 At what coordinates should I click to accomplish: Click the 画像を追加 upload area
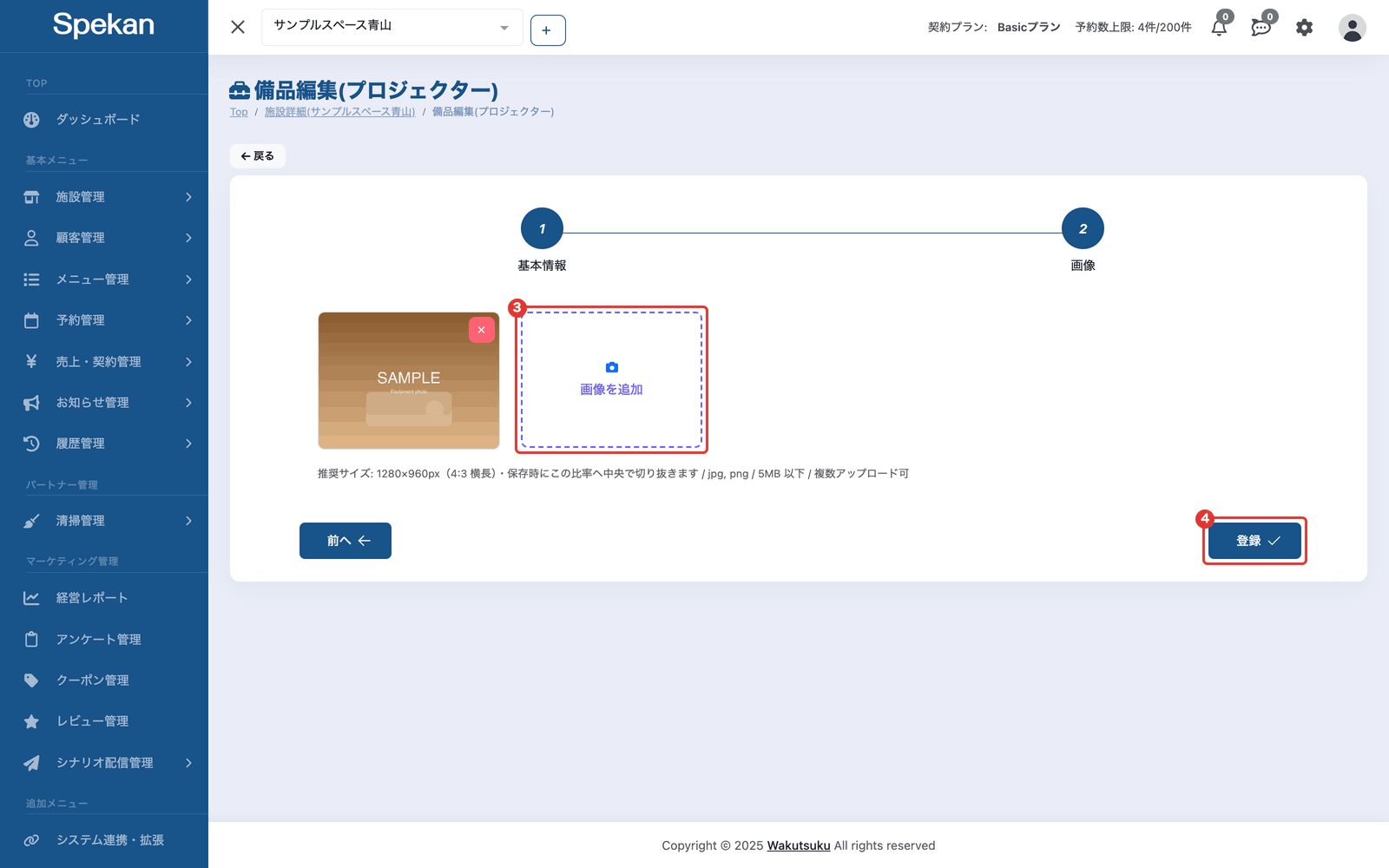[611, 380]
